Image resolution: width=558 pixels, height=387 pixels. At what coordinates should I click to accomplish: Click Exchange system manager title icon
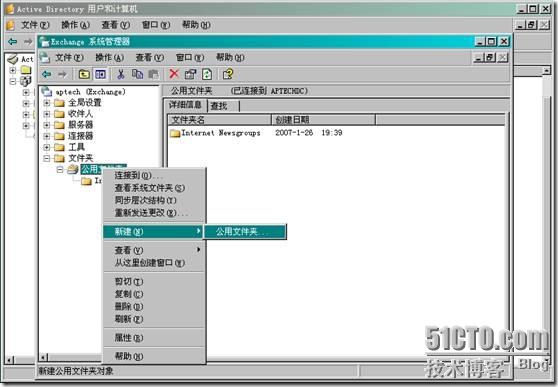(44, 42)
